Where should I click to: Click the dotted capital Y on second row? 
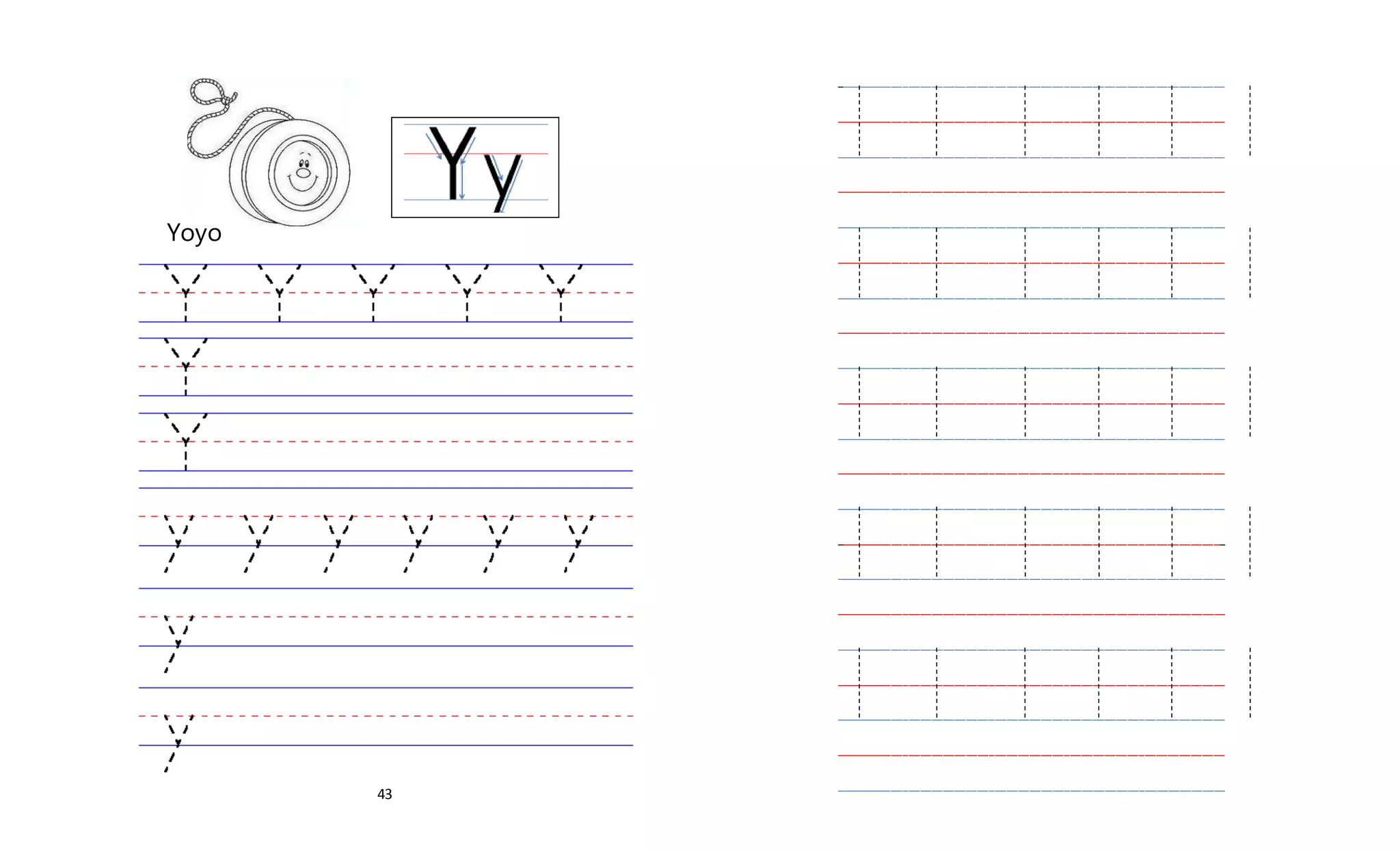pos(185,367)
